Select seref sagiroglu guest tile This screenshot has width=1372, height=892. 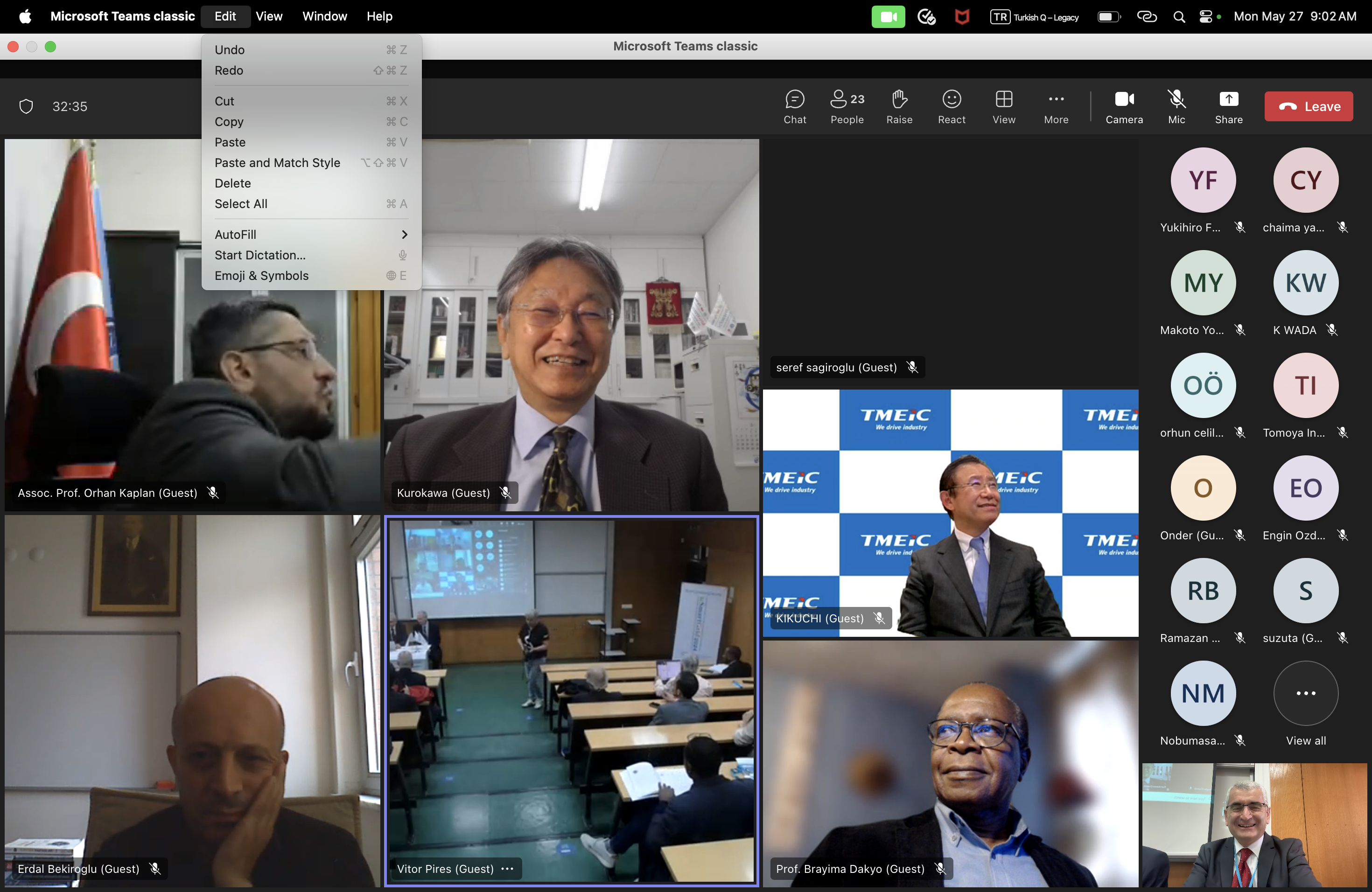(950, 262)
